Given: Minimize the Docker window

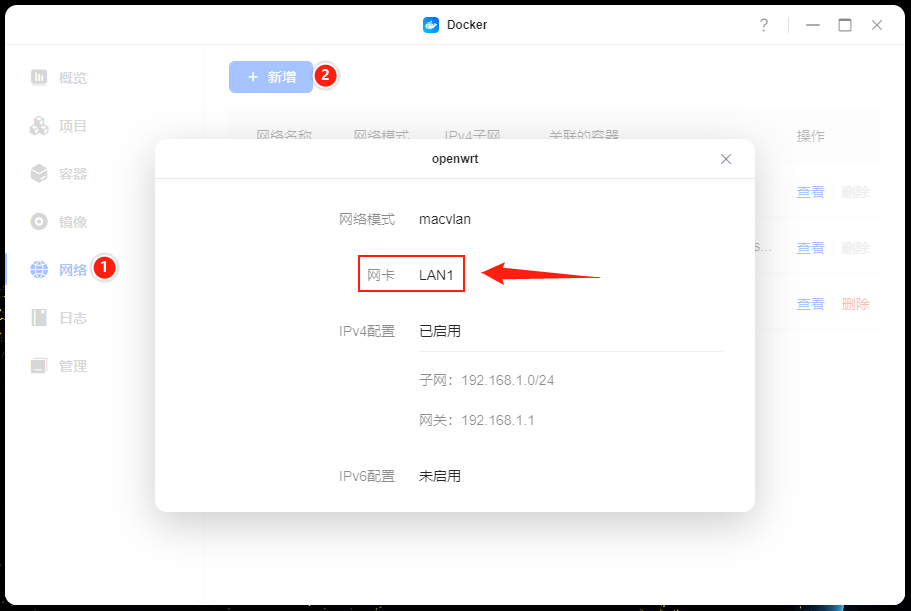Looking at the screenshot, I should coord(813,25).
